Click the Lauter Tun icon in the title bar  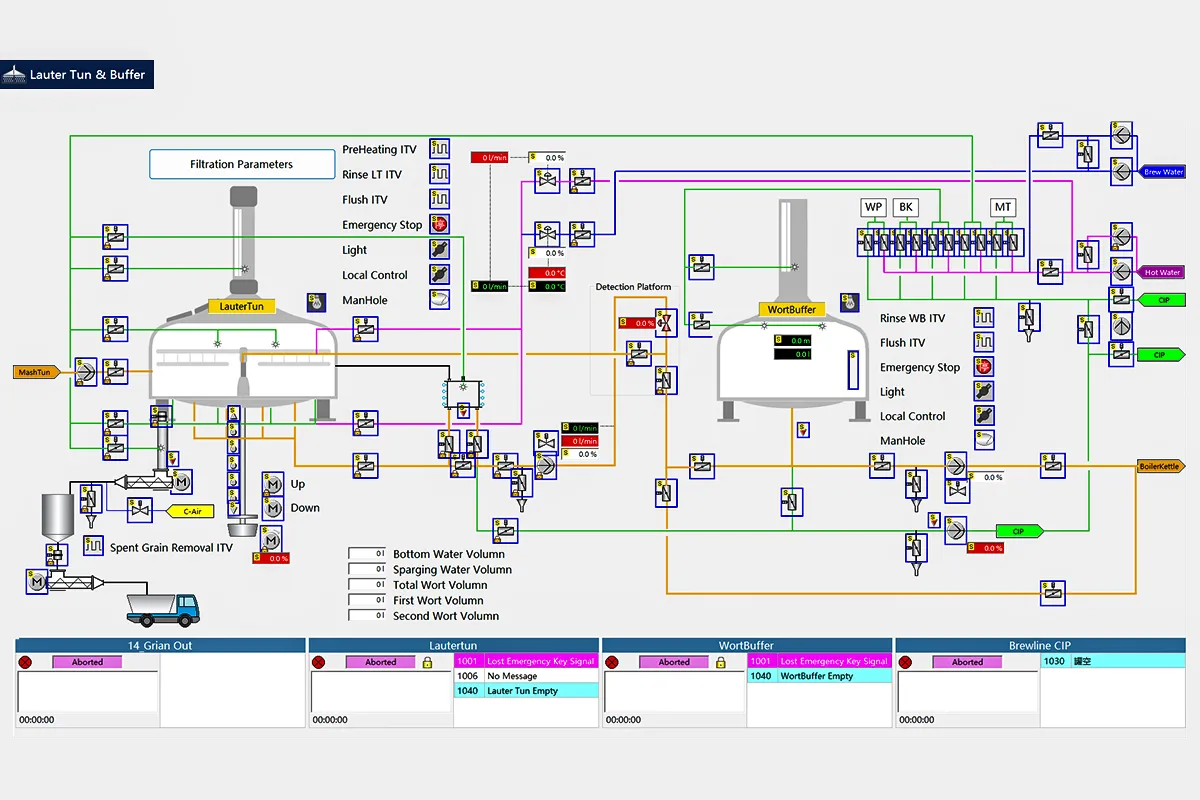[x=14, y=75]
